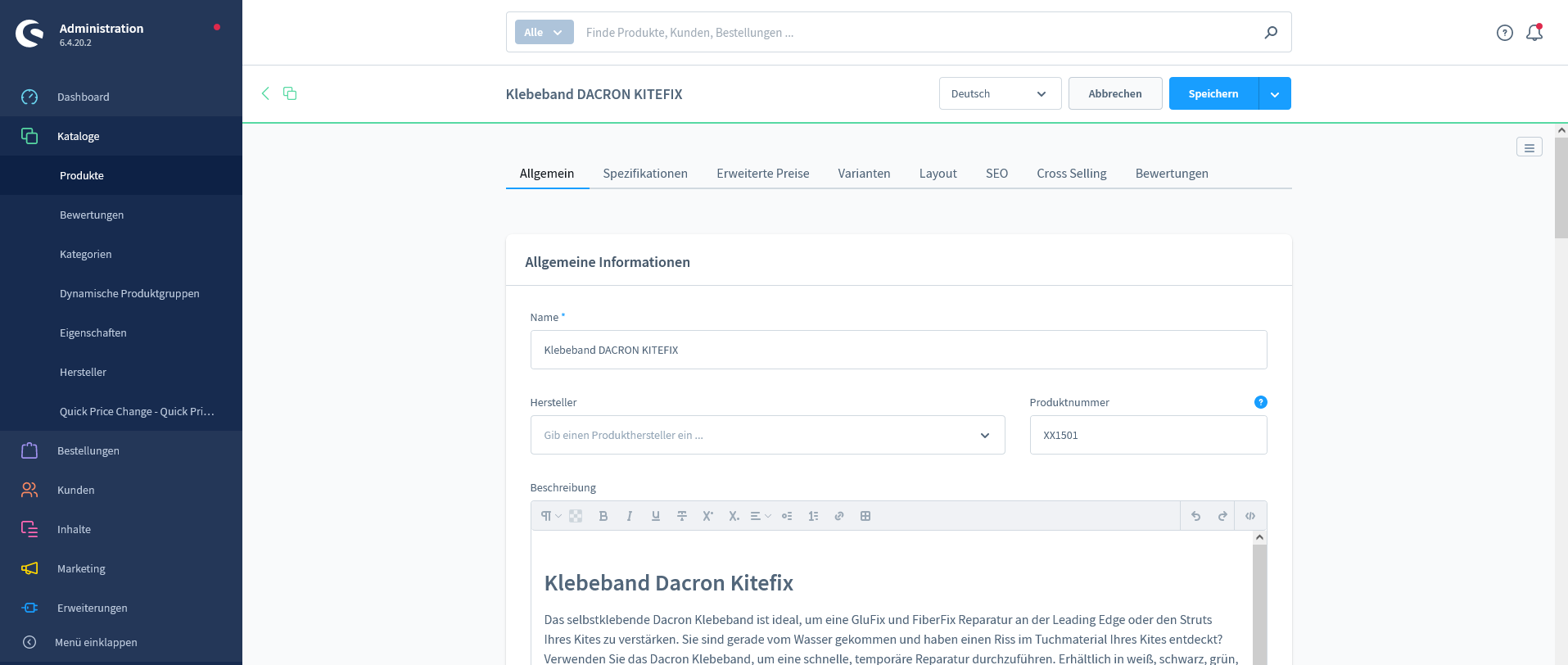Open Hersteller in the sidebar
This screenshot has width=1568, height=665.
121,372
